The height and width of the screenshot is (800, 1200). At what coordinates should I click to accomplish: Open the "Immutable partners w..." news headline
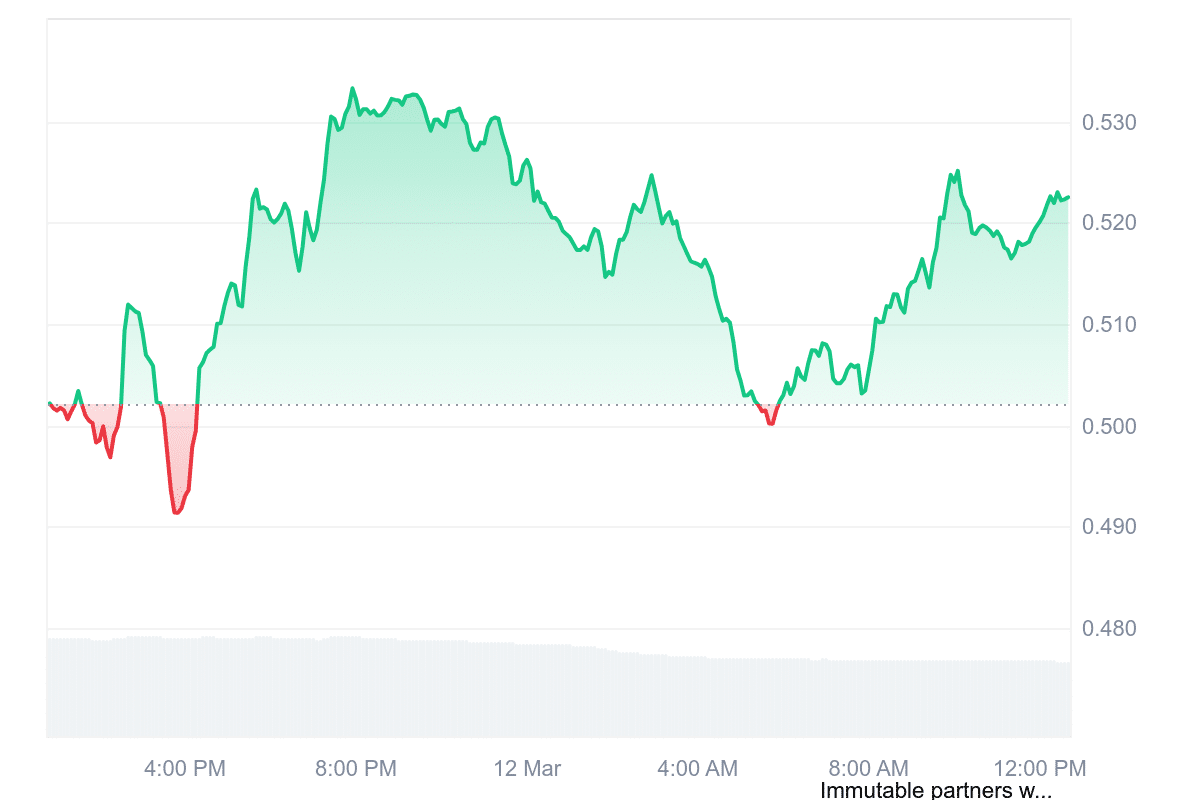(935, 791)
